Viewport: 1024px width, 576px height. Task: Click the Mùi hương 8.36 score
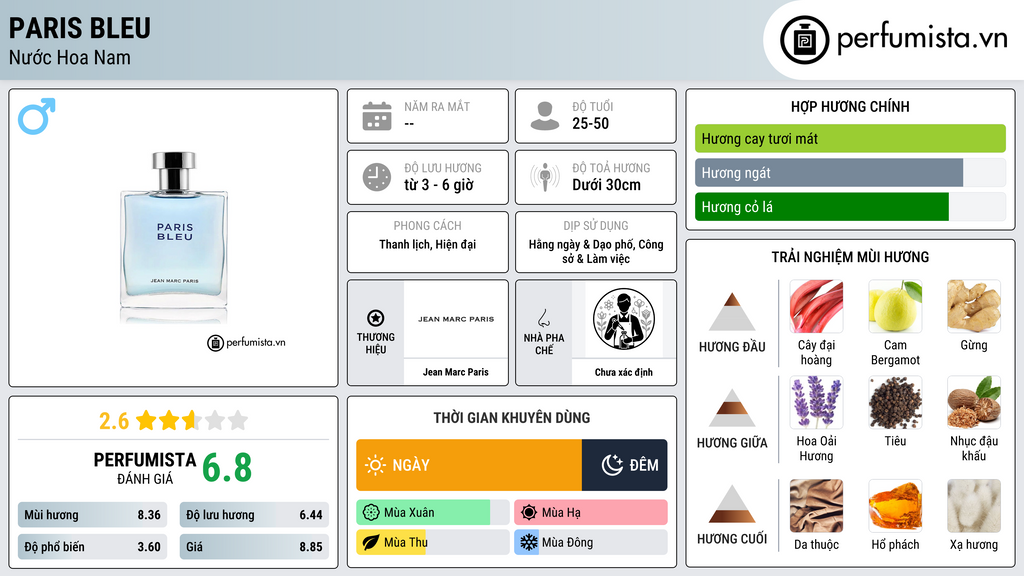point(92,515)
